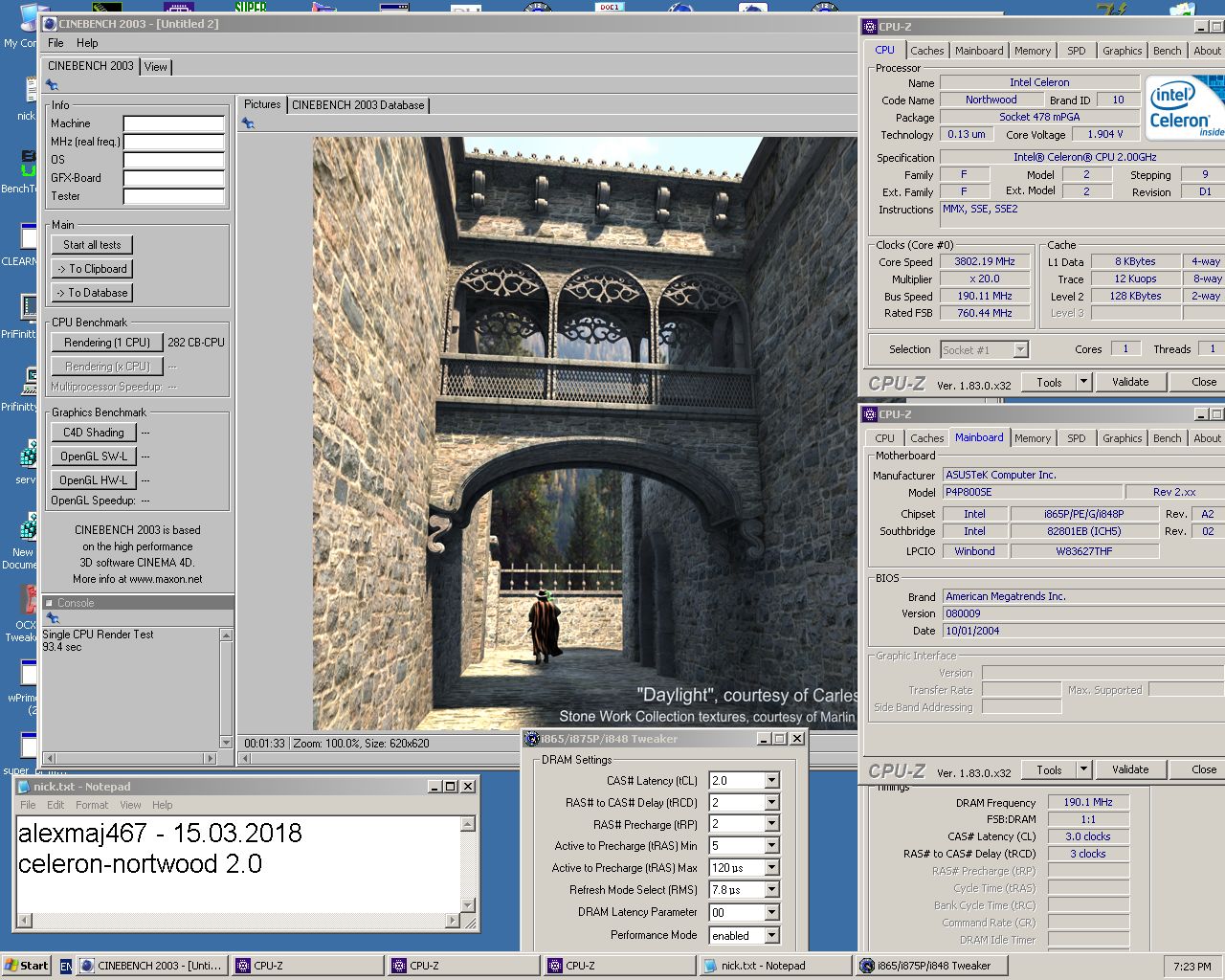This screenshot has width=1225, height=980.
Task: Expand Active to Precharge (tRAS) Min dropdown
Action: tap(771, 846)
